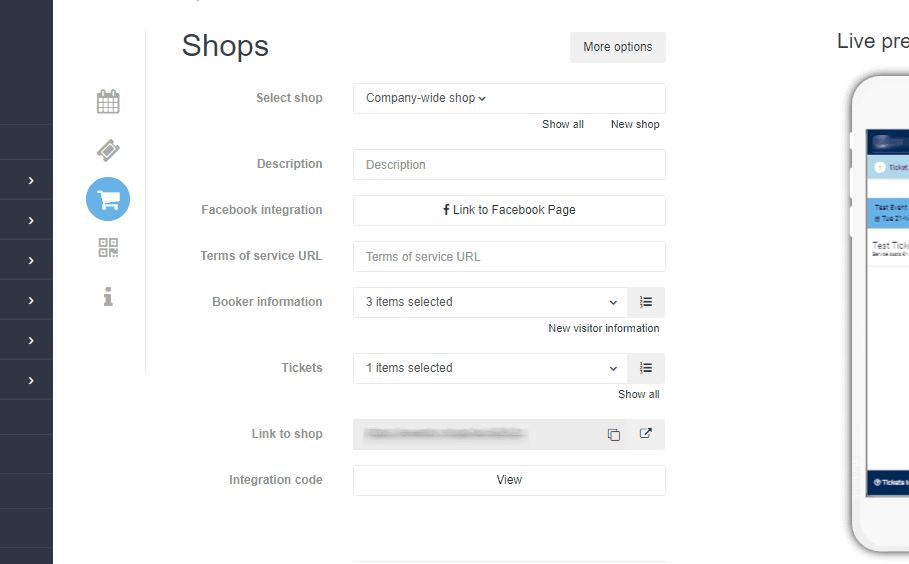Open Tickets list editor icon
Image resolution: width=909 pixels, height=564 pixels.
click(x=646, y=368)
